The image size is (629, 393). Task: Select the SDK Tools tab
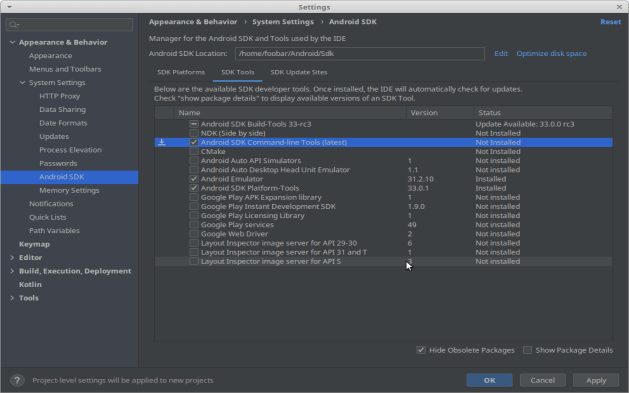pyautogui.click(x=238, y=72)
